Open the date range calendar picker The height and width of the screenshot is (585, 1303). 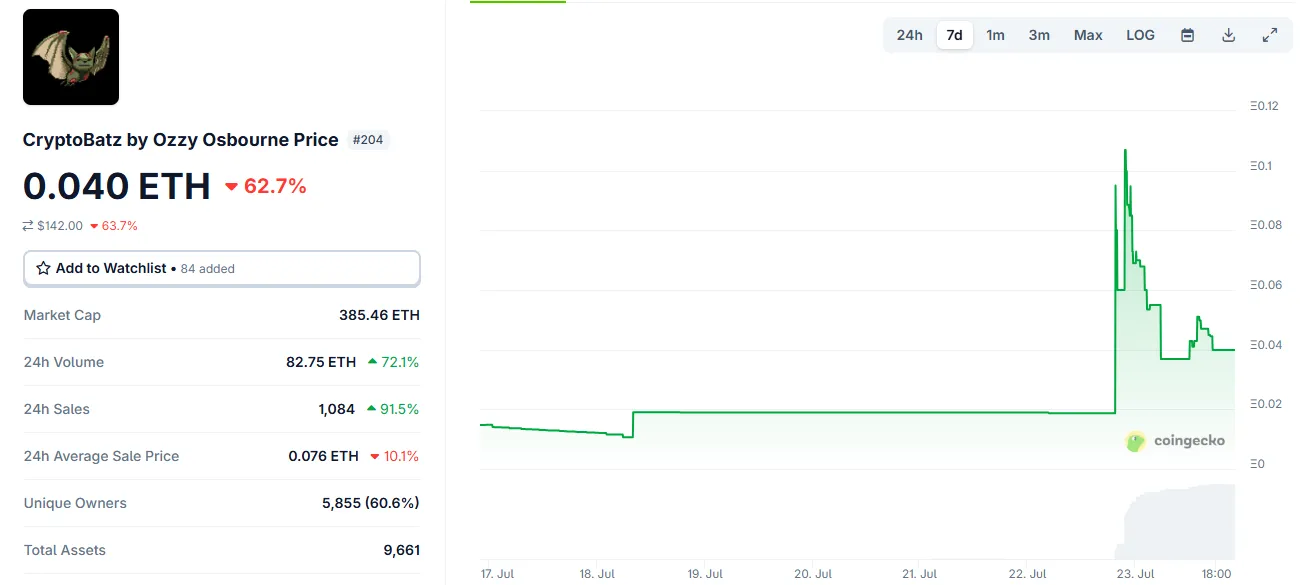click(x=1187, y=34)
